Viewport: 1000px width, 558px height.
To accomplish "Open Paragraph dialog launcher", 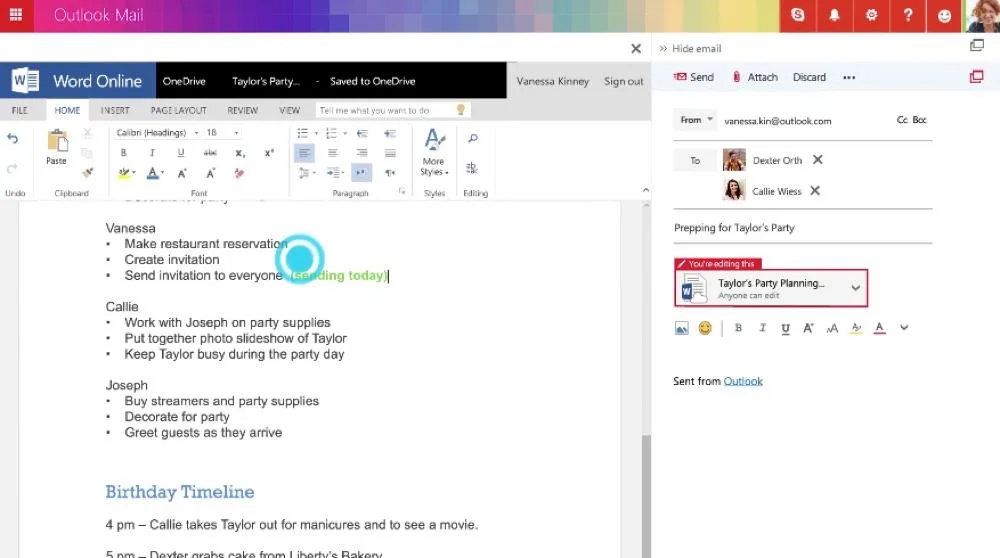I will coord(402,191).
